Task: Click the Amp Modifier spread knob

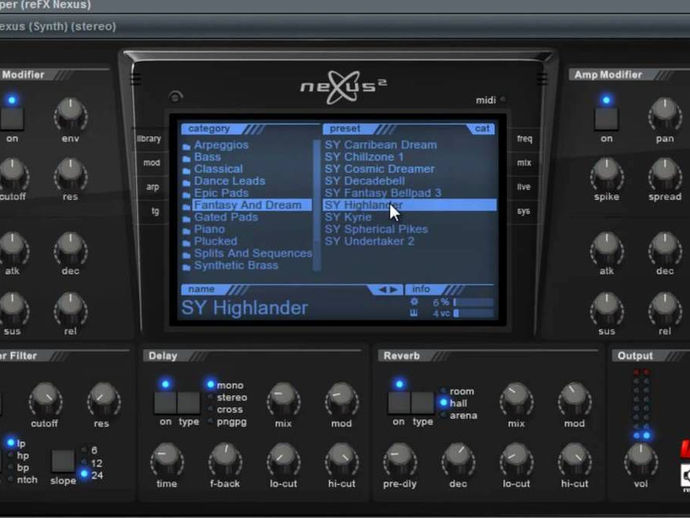Action: pos(664,175)
